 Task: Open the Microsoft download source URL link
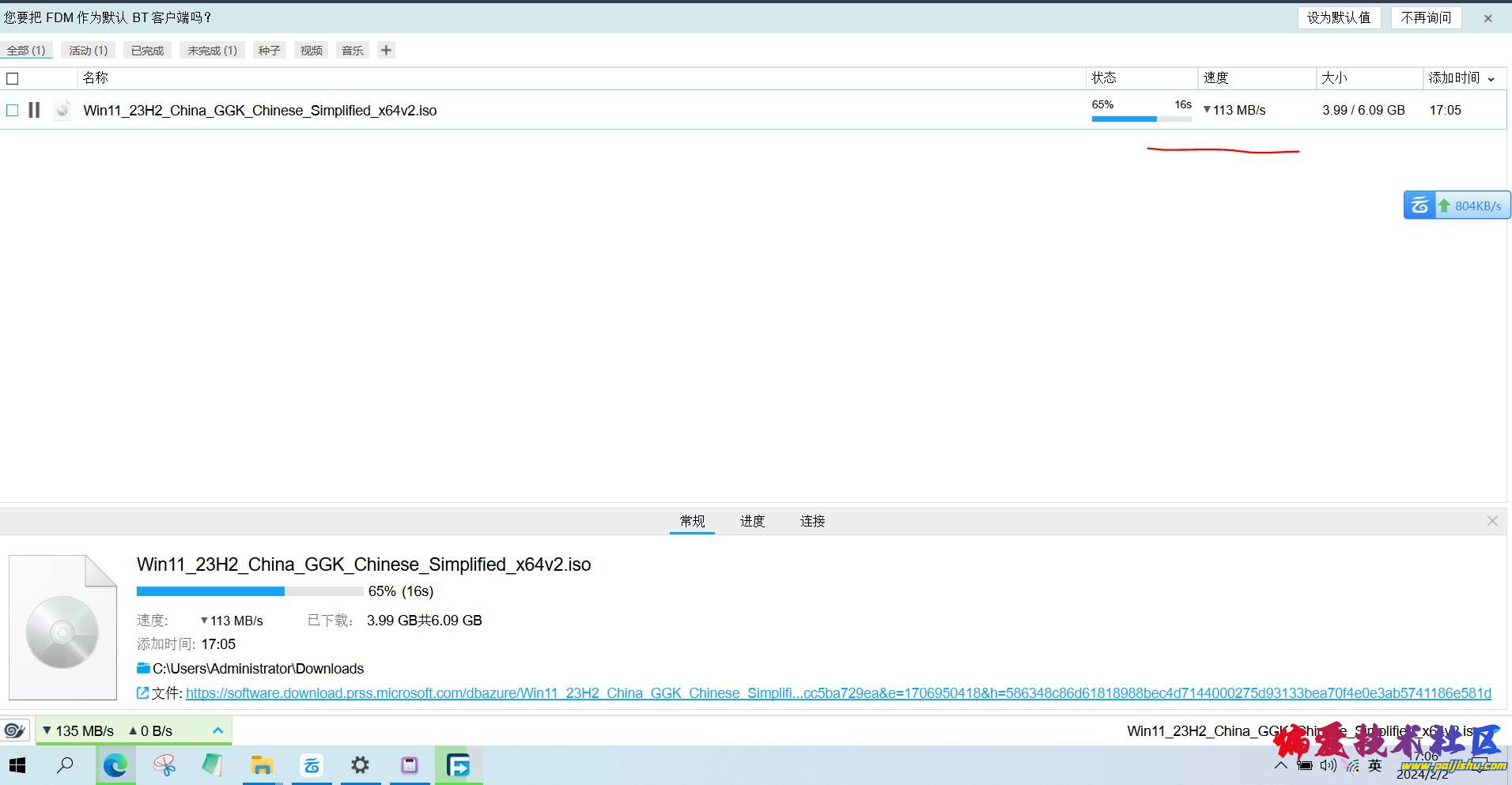(x=837, y=693)
